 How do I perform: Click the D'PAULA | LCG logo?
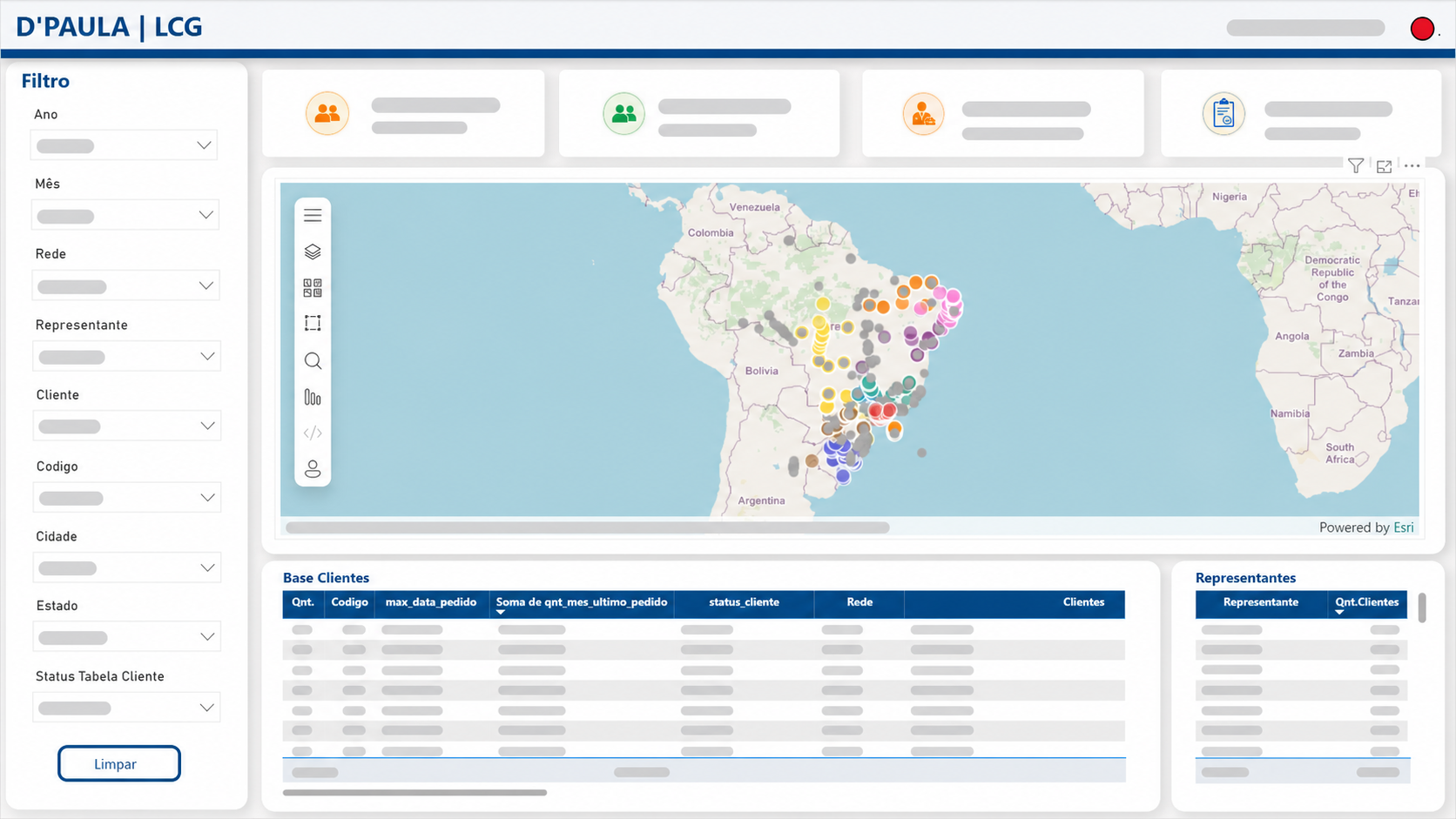(109, 27)
